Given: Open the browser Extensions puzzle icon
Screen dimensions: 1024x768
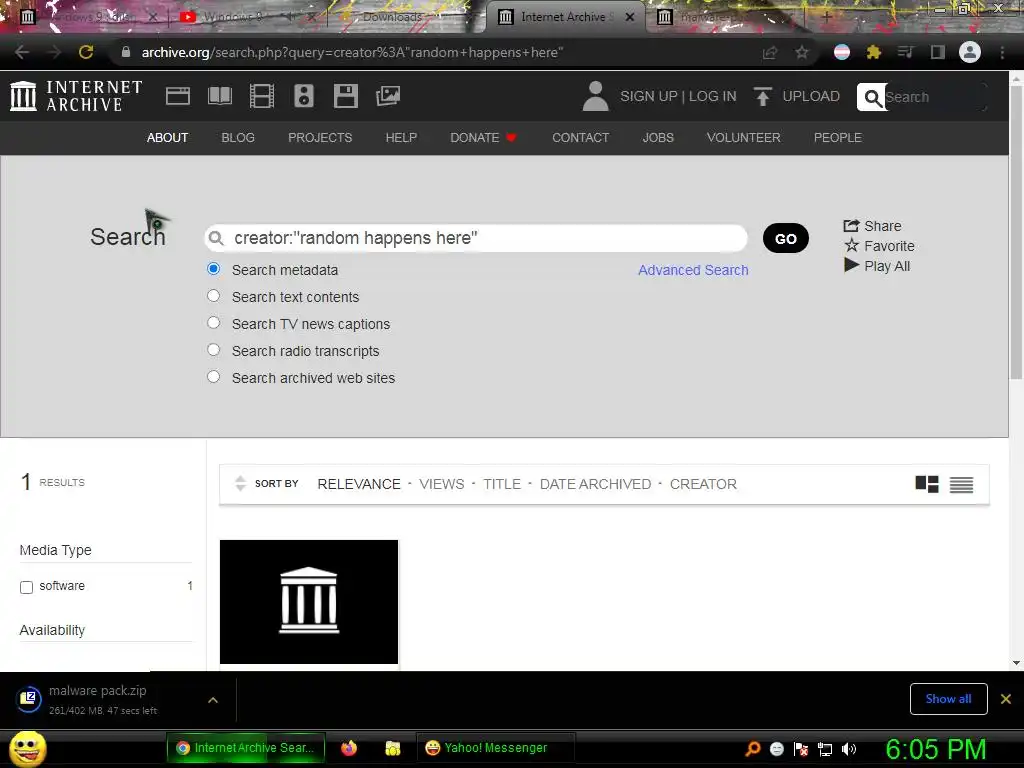Looking at the screenshot, I should (x=874, y=52).
